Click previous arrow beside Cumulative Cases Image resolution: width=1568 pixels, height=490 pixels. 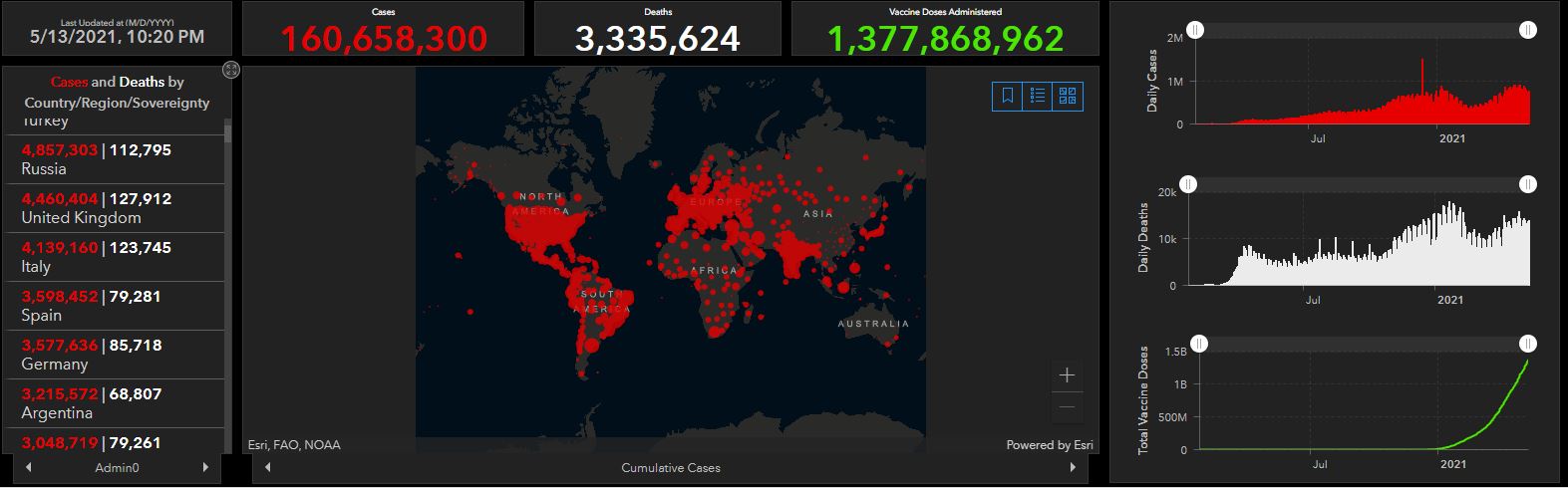click(267, 467)
